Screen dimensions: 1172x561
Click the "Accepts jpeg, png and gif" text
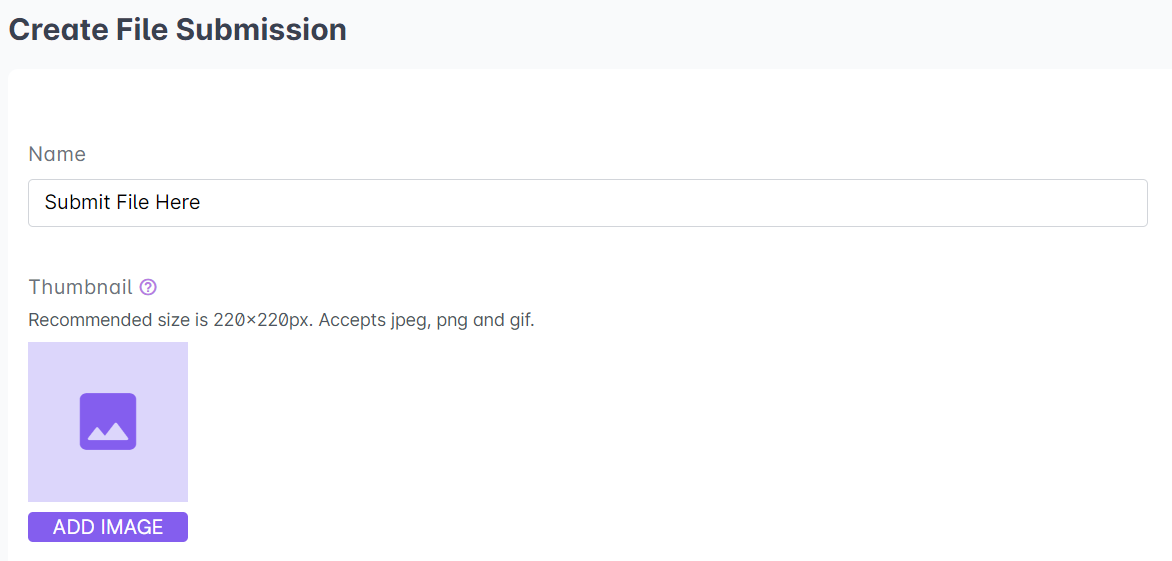click(x=426, y=321)
